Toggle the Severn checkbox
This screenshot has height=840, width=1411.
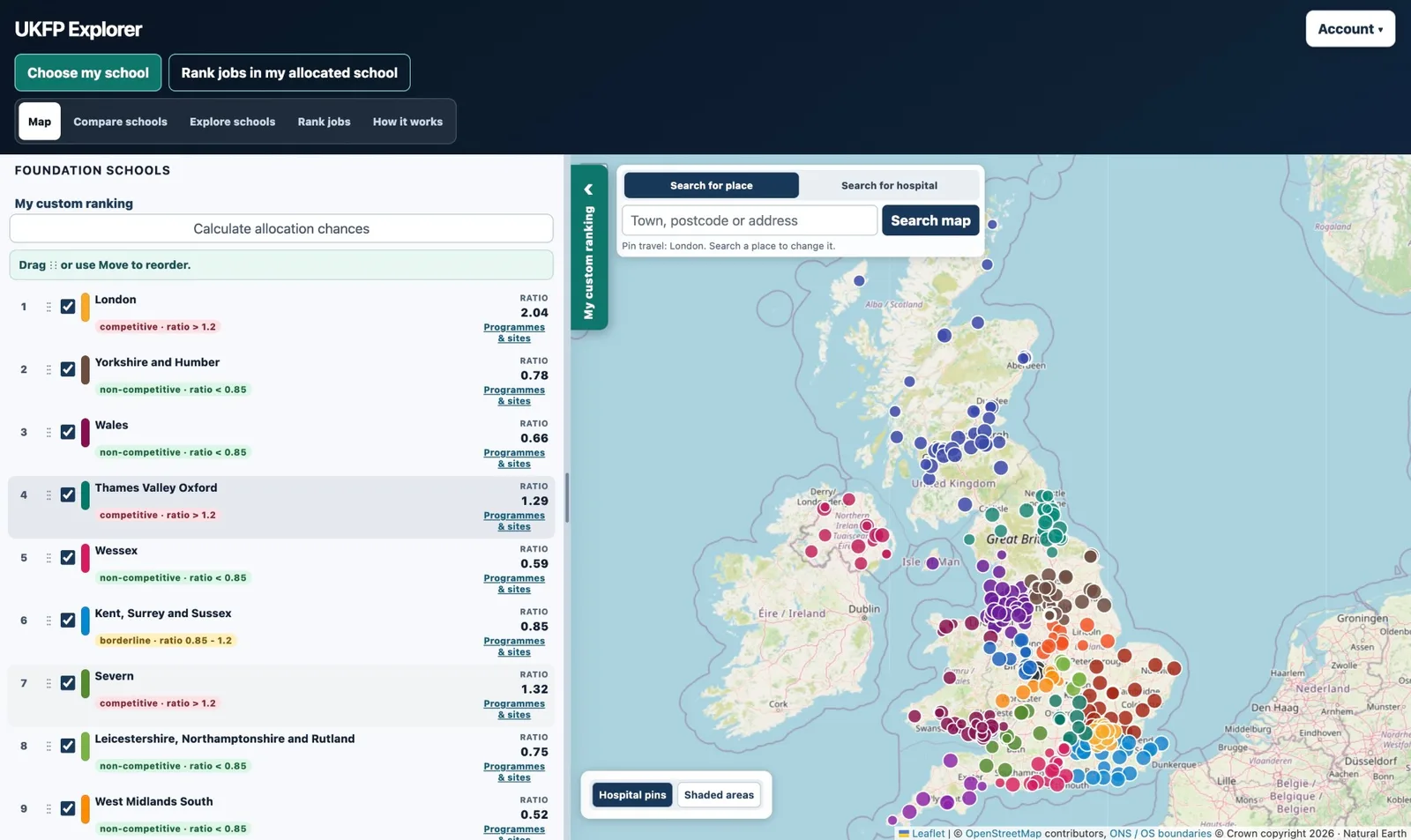[68, 683]
